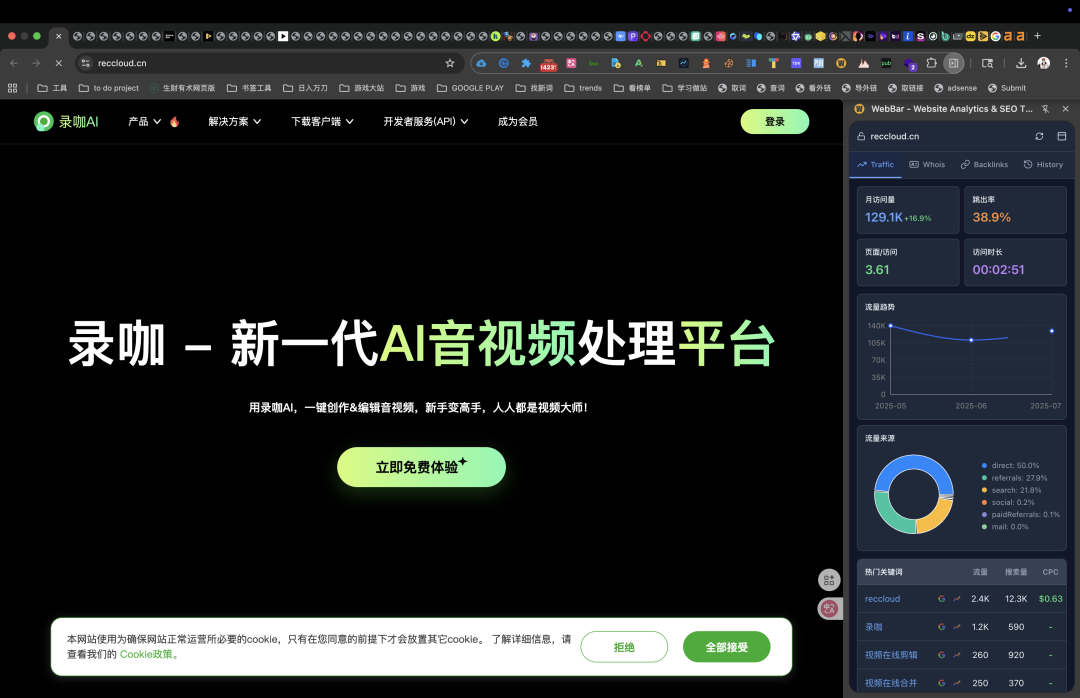Open trend icon in 录咖 keyword row
This screenshot has height=698, width=1080.
[957, 627]
